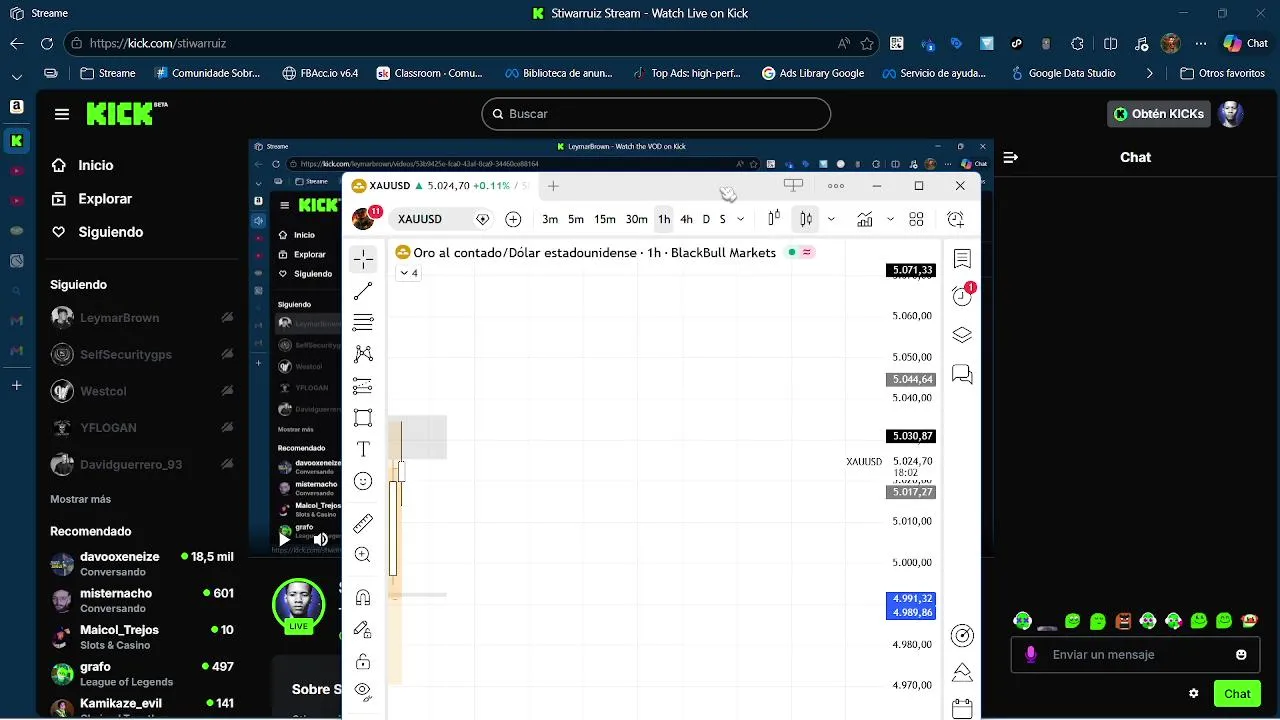Screen dimensions: 1280x720
Task: Mute the embedded video volume icon
Action: [321, 539]
